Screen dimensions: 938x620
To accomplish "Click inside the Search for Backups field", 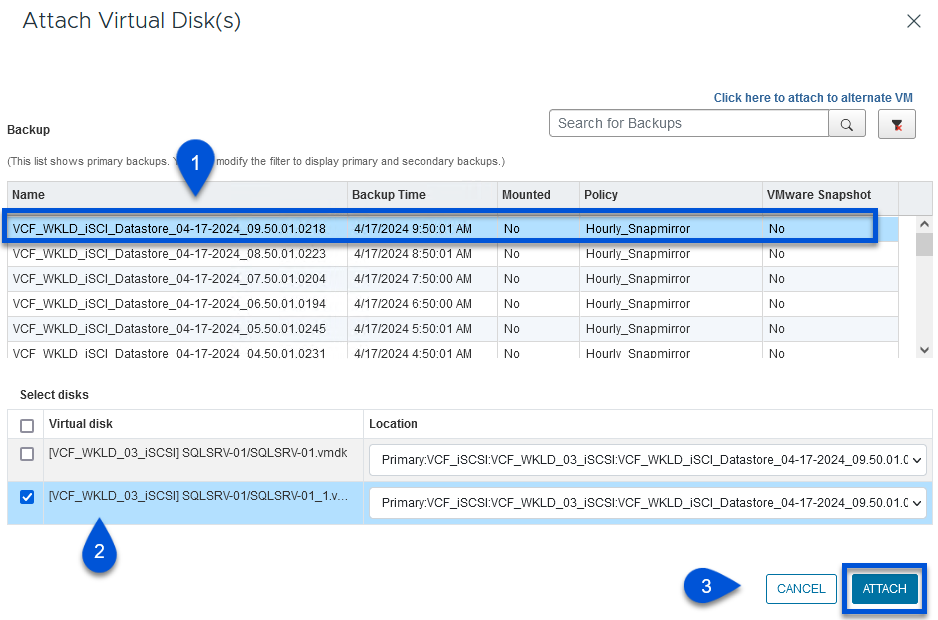I will point(690,123).
